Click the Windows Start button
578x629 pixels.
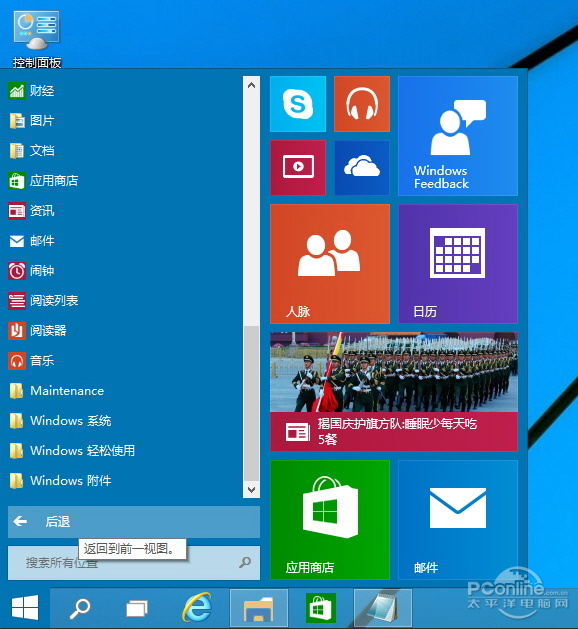click(x=25, y=608)
